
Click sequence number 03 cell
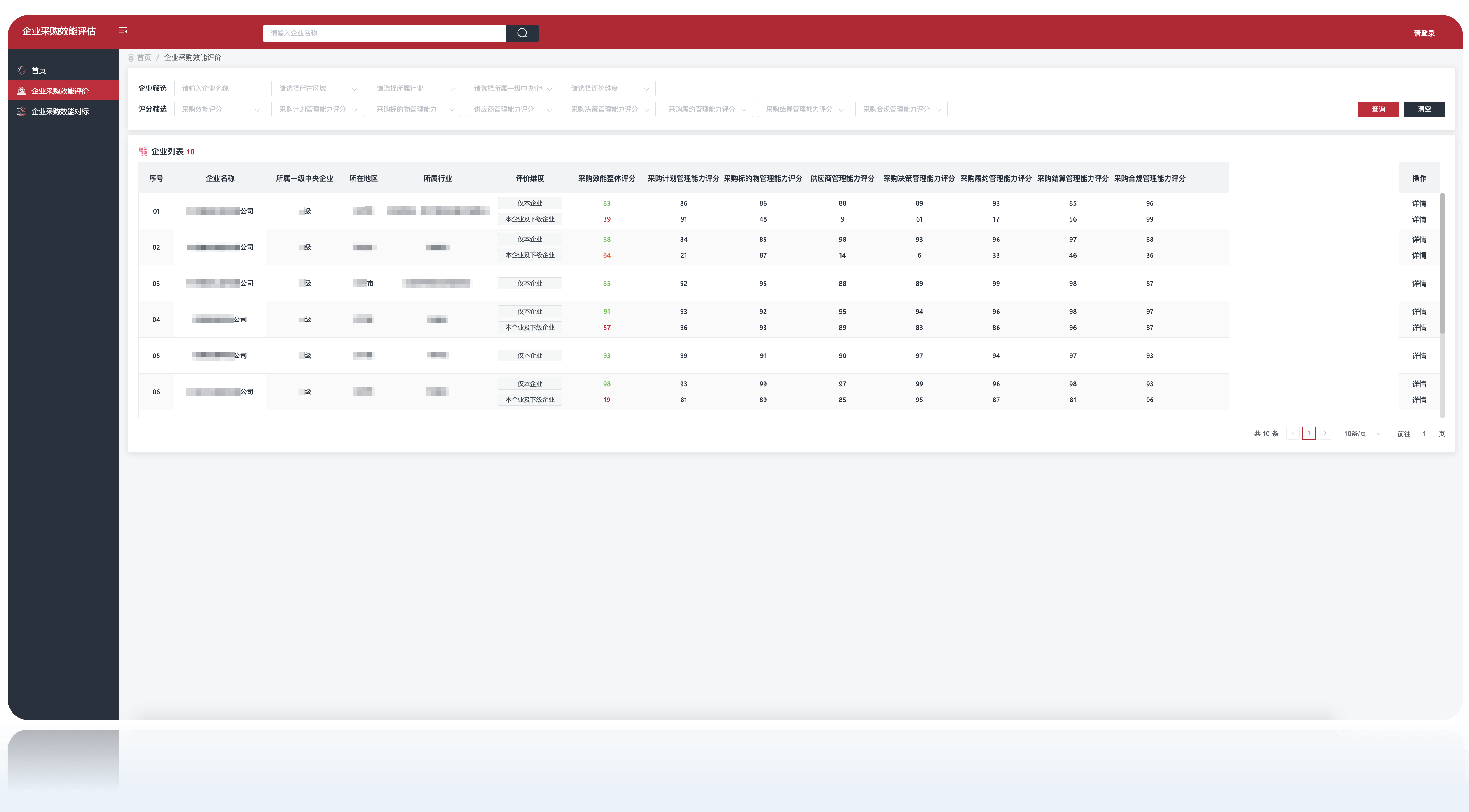pyautogui.click(x=156, y=284)
